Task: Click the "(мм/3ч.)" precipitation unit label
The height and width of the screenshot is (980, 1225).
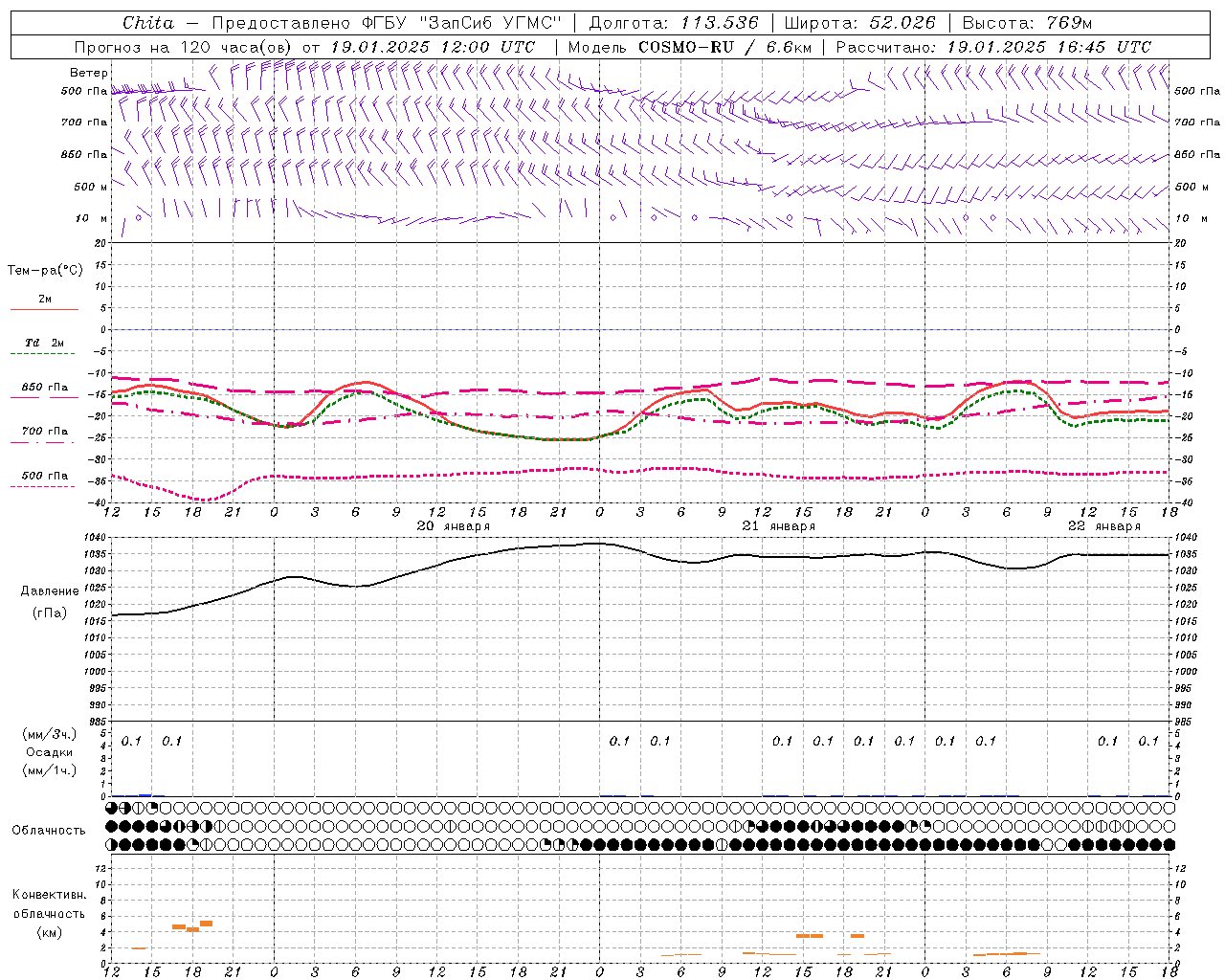Action: pos(49,734)
